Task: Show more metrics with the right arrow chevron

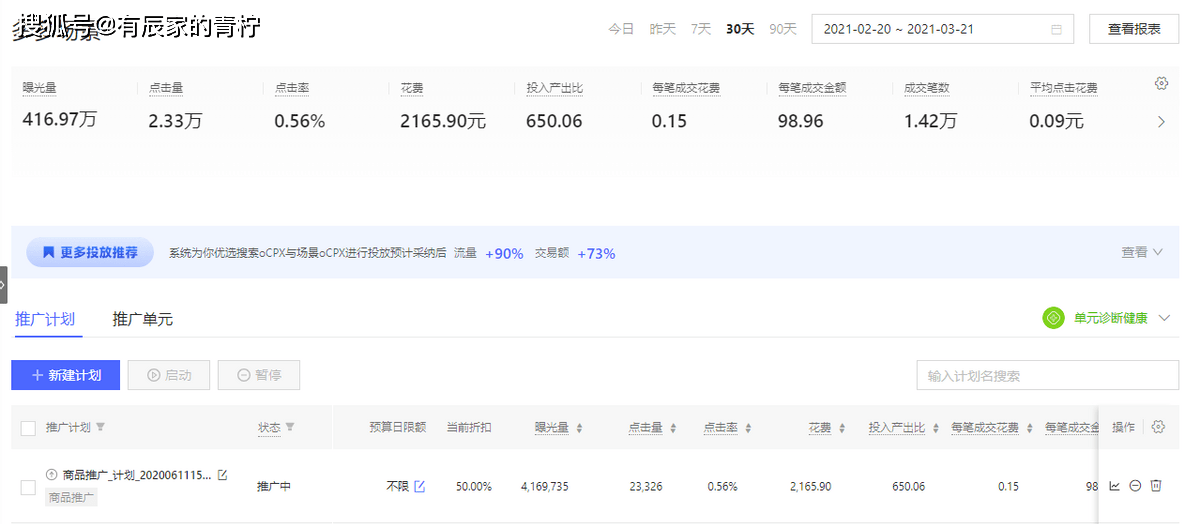Action: (x=1161, y=122)
